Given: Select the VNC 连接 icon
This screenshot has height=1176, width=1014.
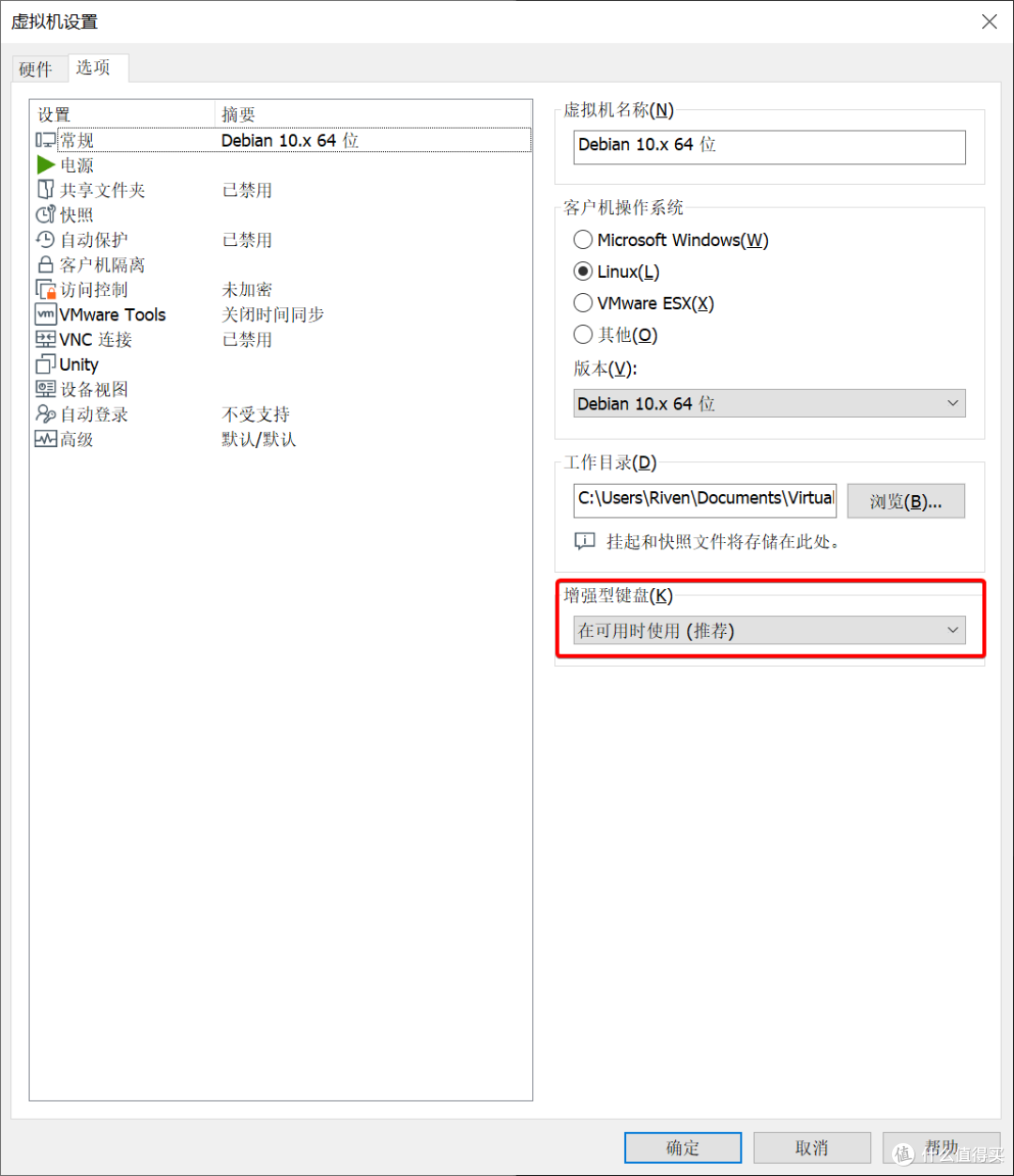Looking at the screenshot, I should 45,339.
